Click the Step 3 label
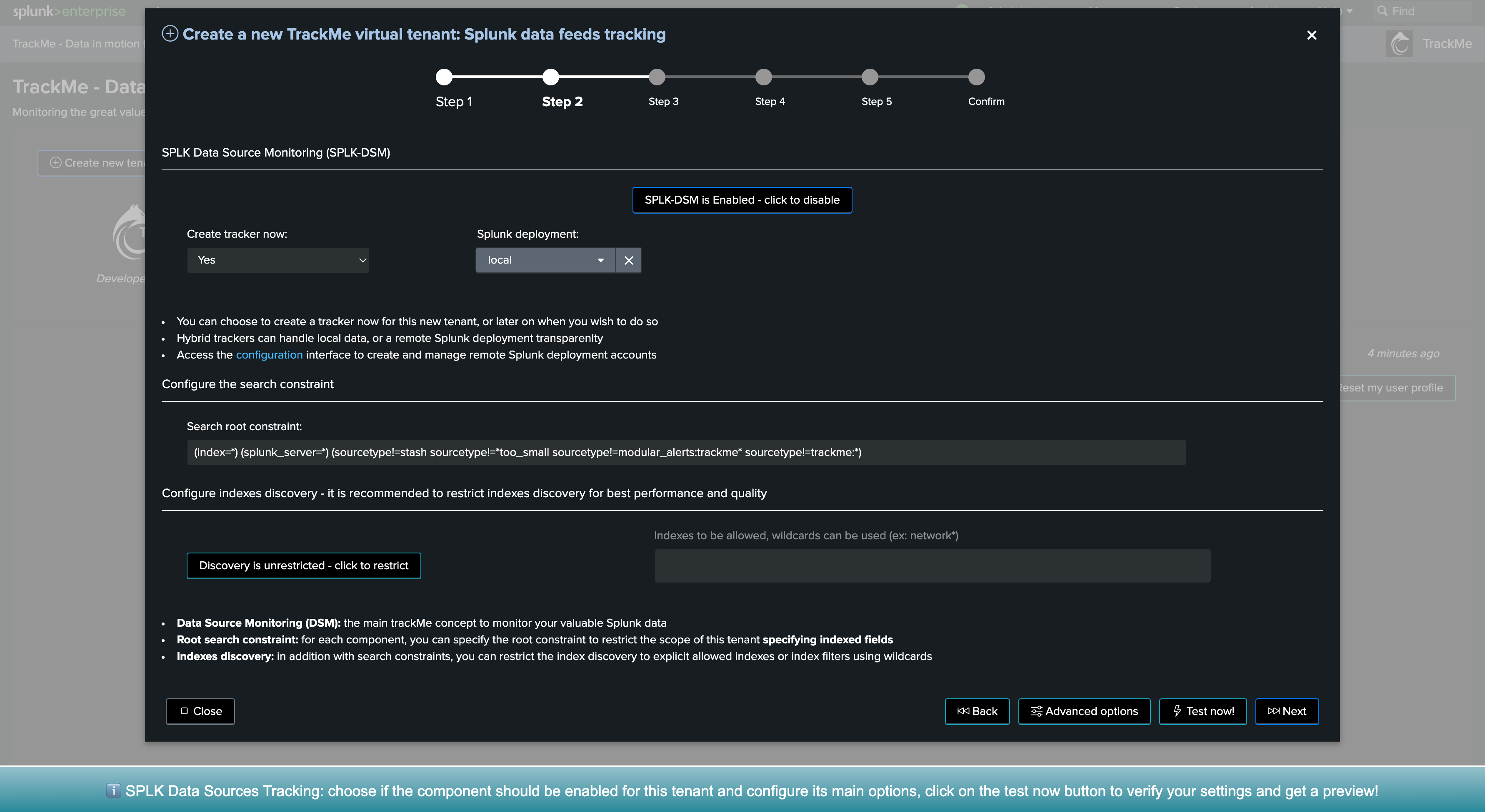 point(663,102)
